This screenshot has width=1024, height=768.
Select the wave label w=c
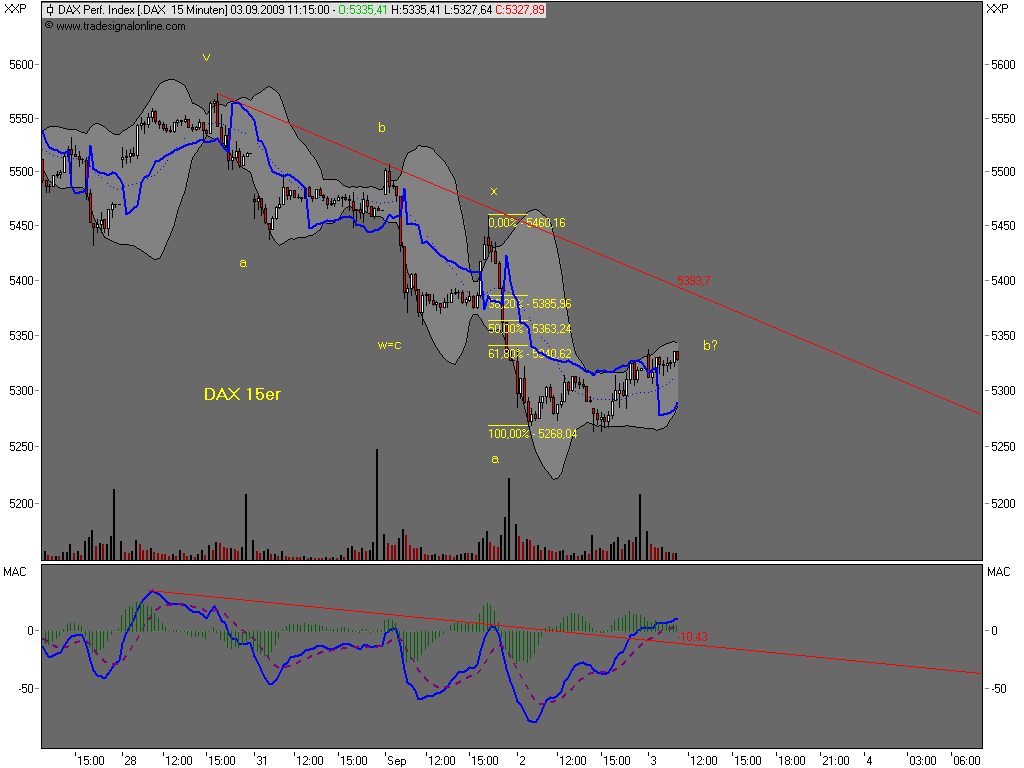389,345
